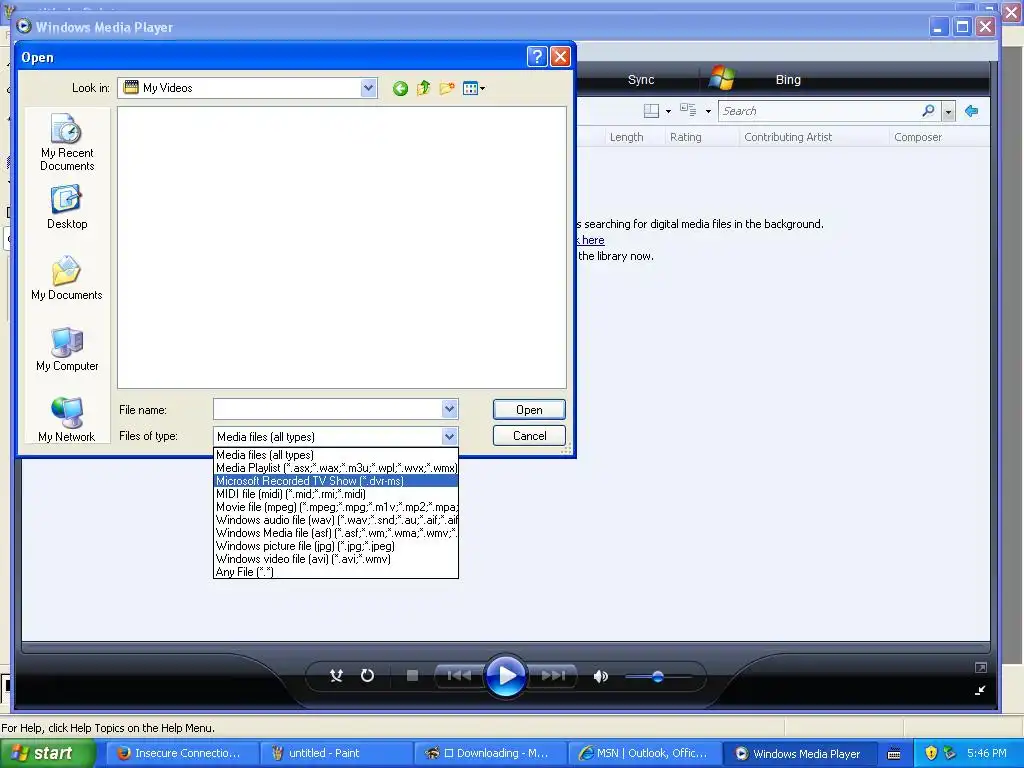Go up one folder level
The image size is (1024, 768).
click(423, 88)
